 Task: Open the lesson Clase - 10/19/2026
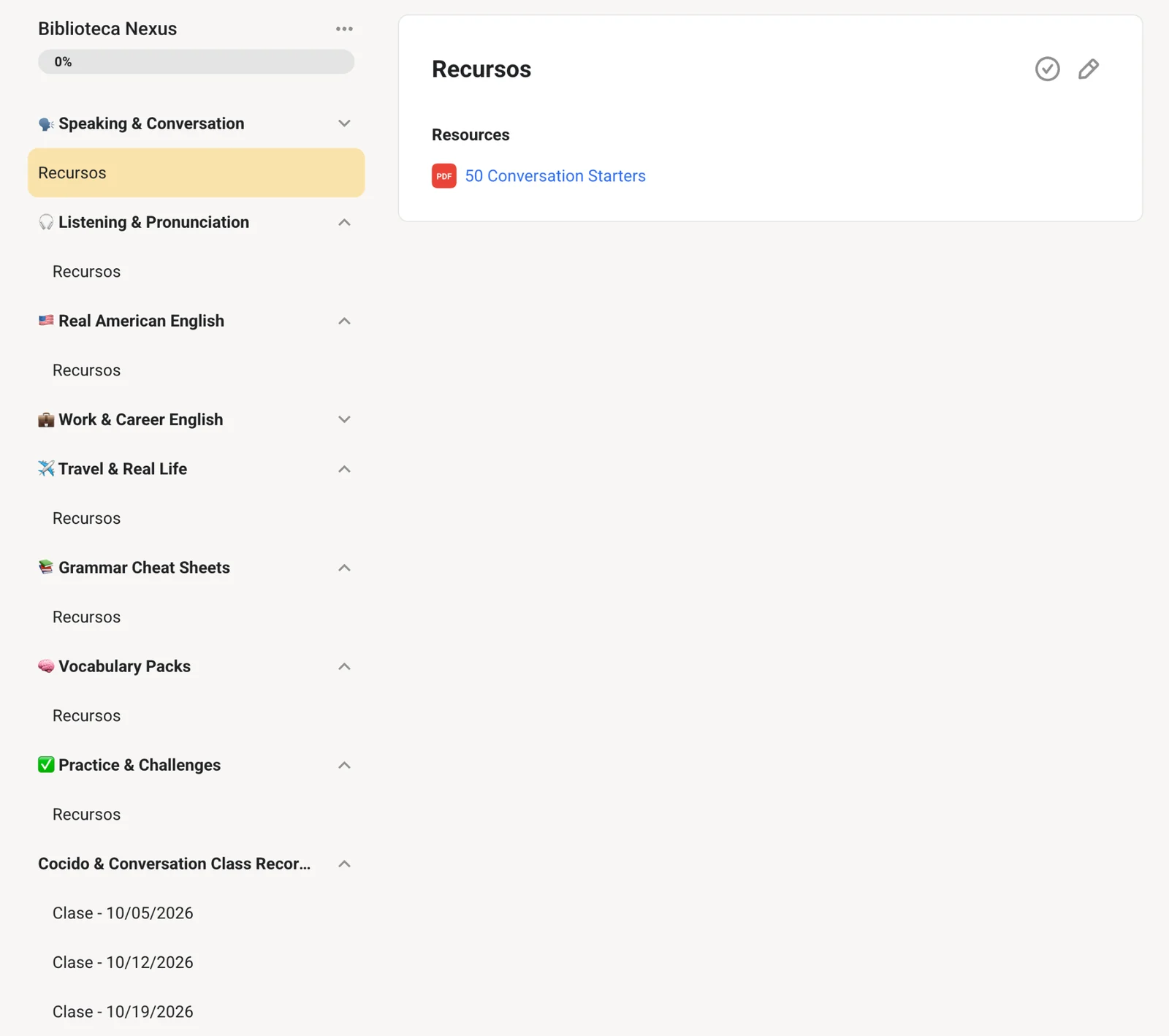(123, 1012)
